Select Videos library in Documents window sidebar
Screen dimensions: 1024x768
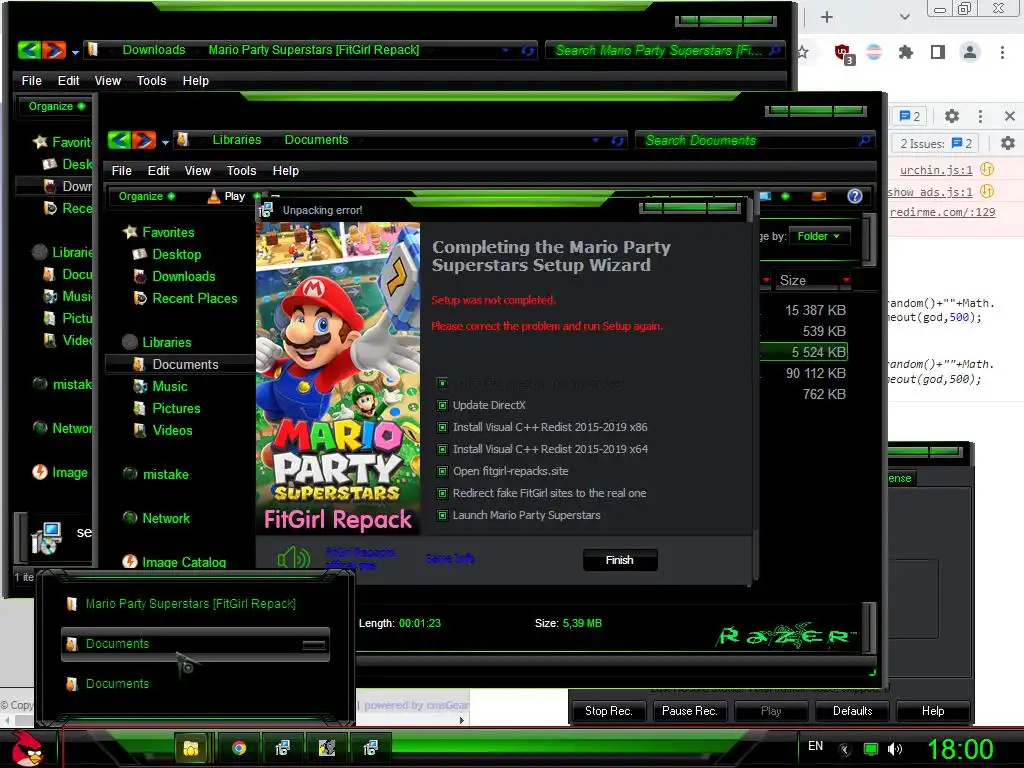[x=172, y=430]
